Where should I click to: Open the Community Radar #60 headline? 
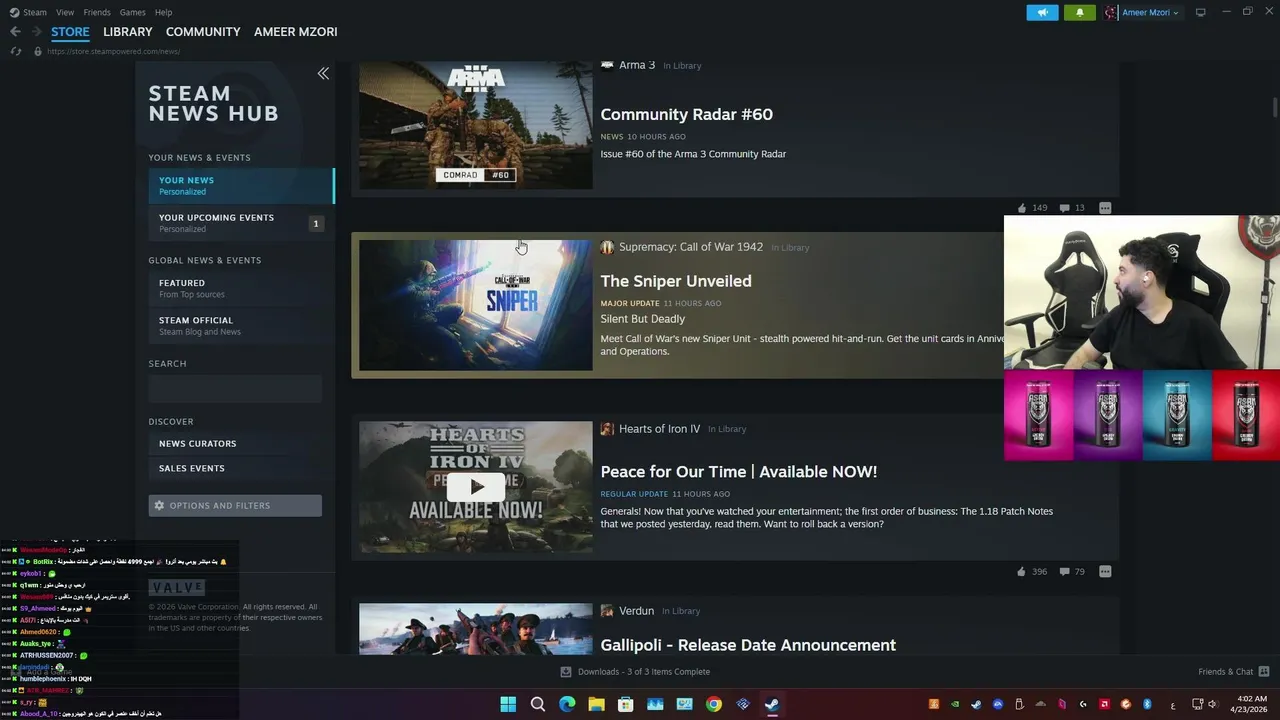point(686,114)
